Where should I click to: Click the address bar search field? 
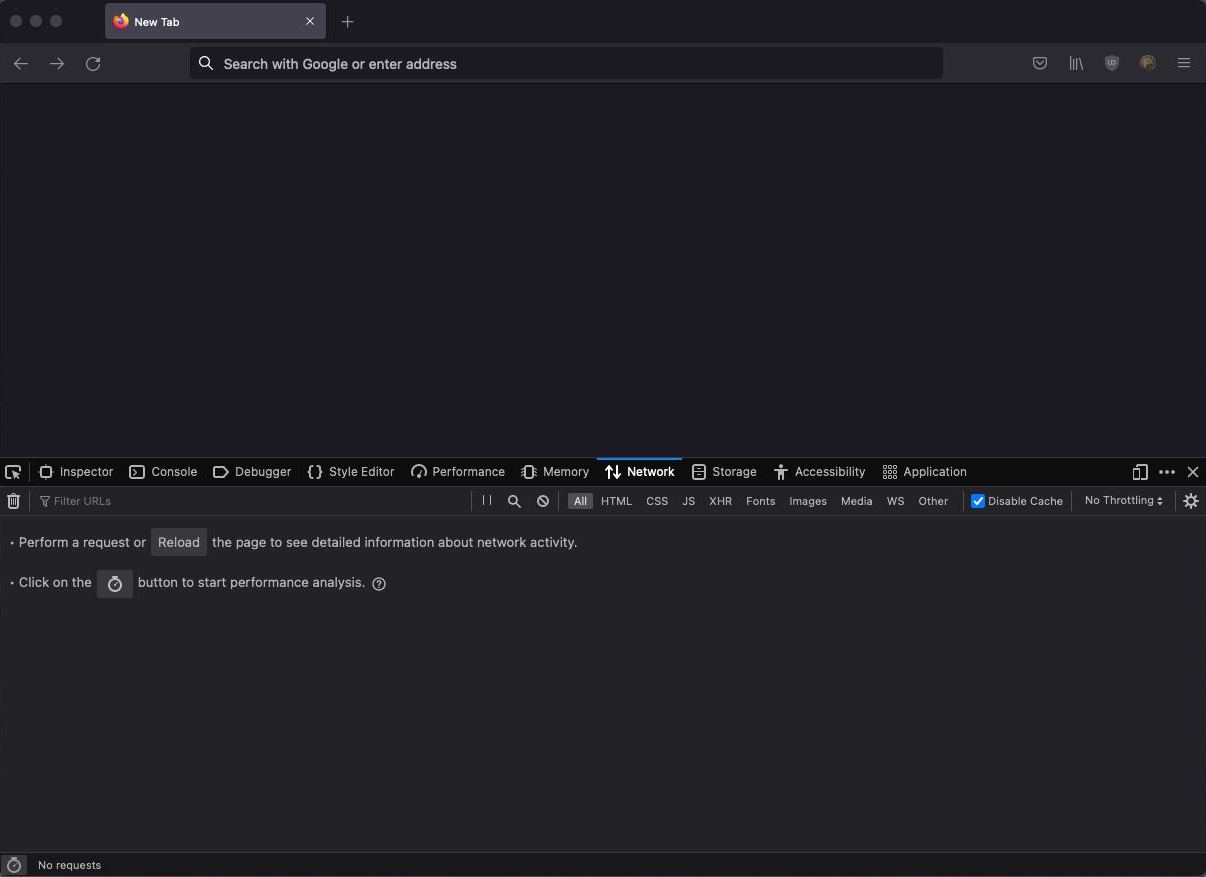[566, 63]
